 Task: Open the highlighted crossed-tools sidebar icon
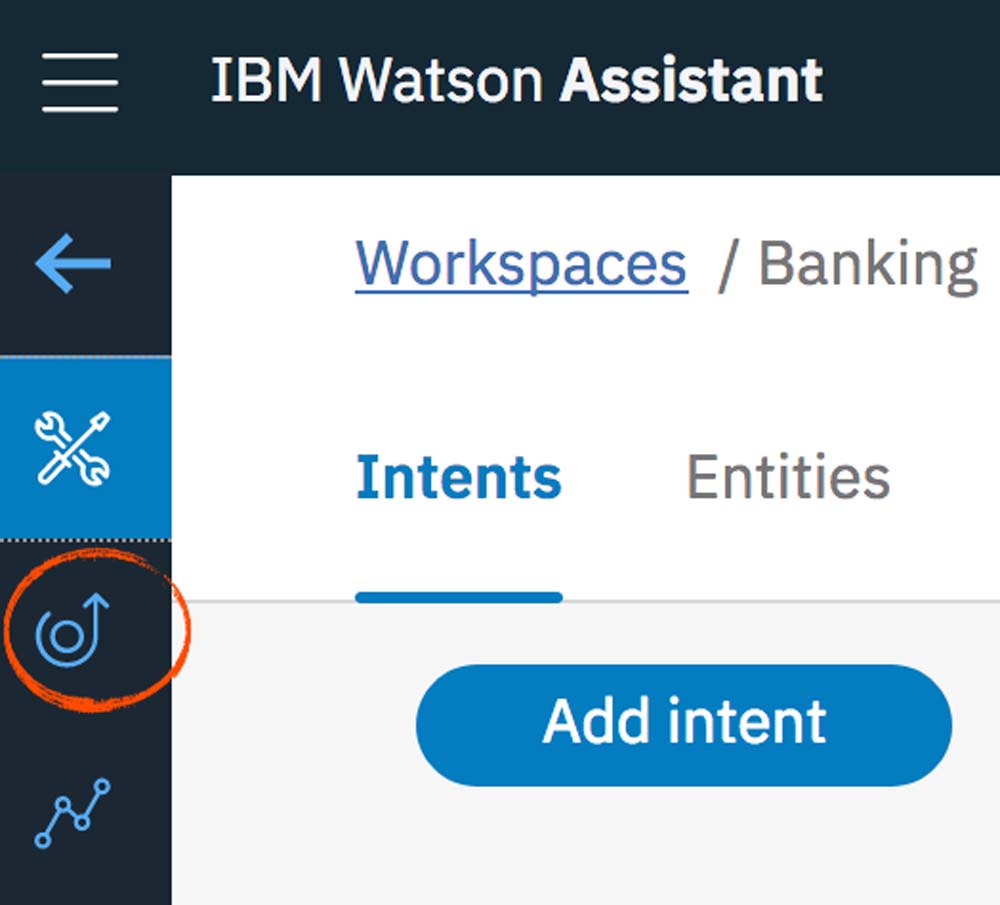[x=73, y=449]
